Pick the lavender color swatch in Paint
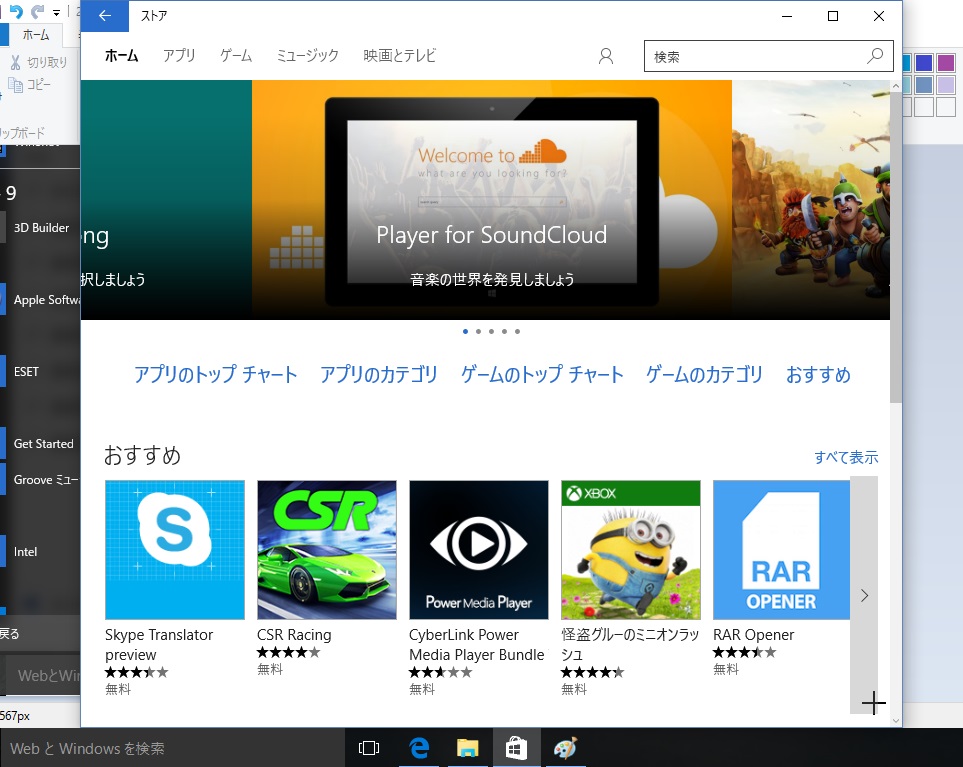 (946, 85)
